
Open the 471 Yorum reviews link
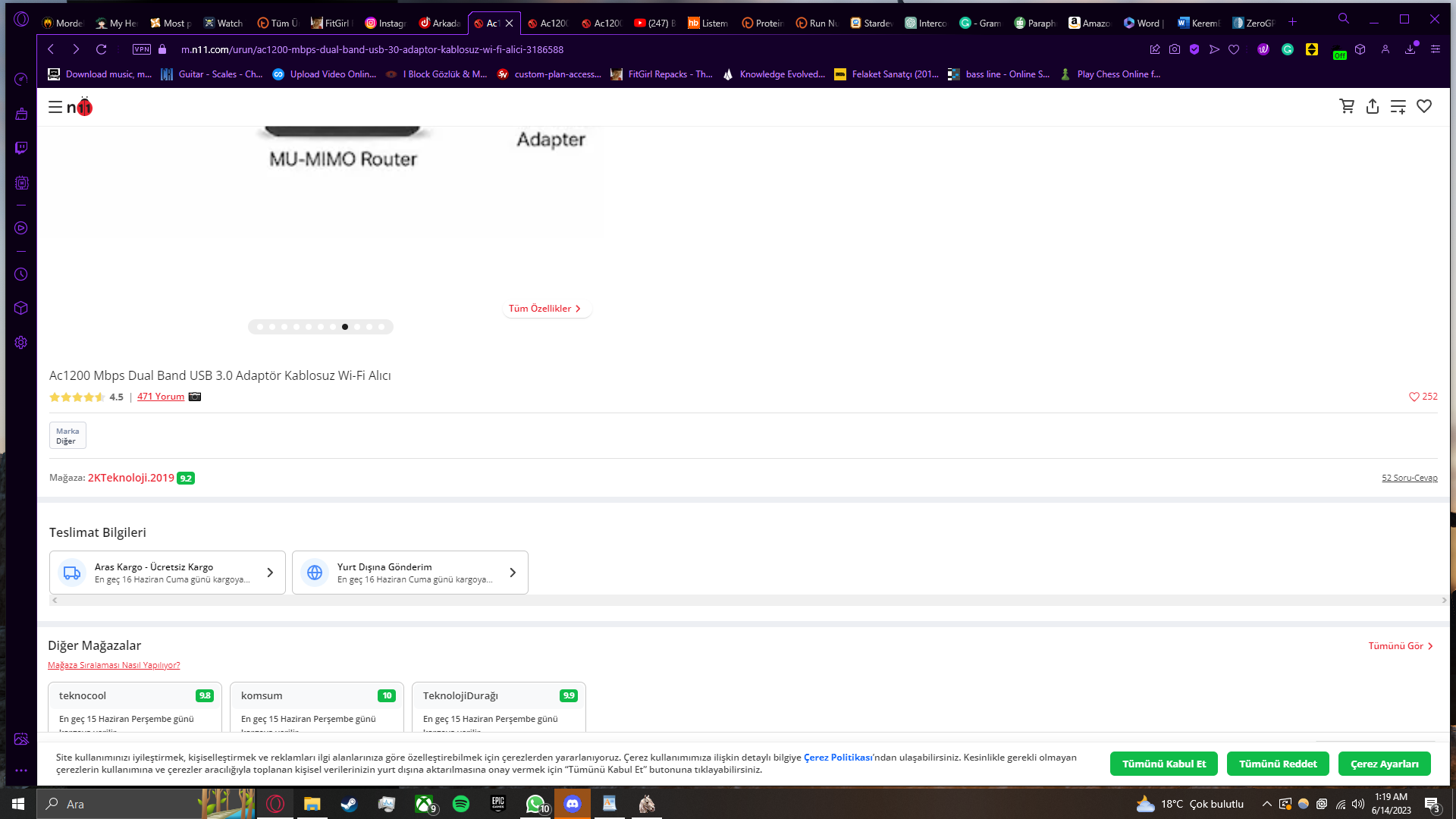161,397
